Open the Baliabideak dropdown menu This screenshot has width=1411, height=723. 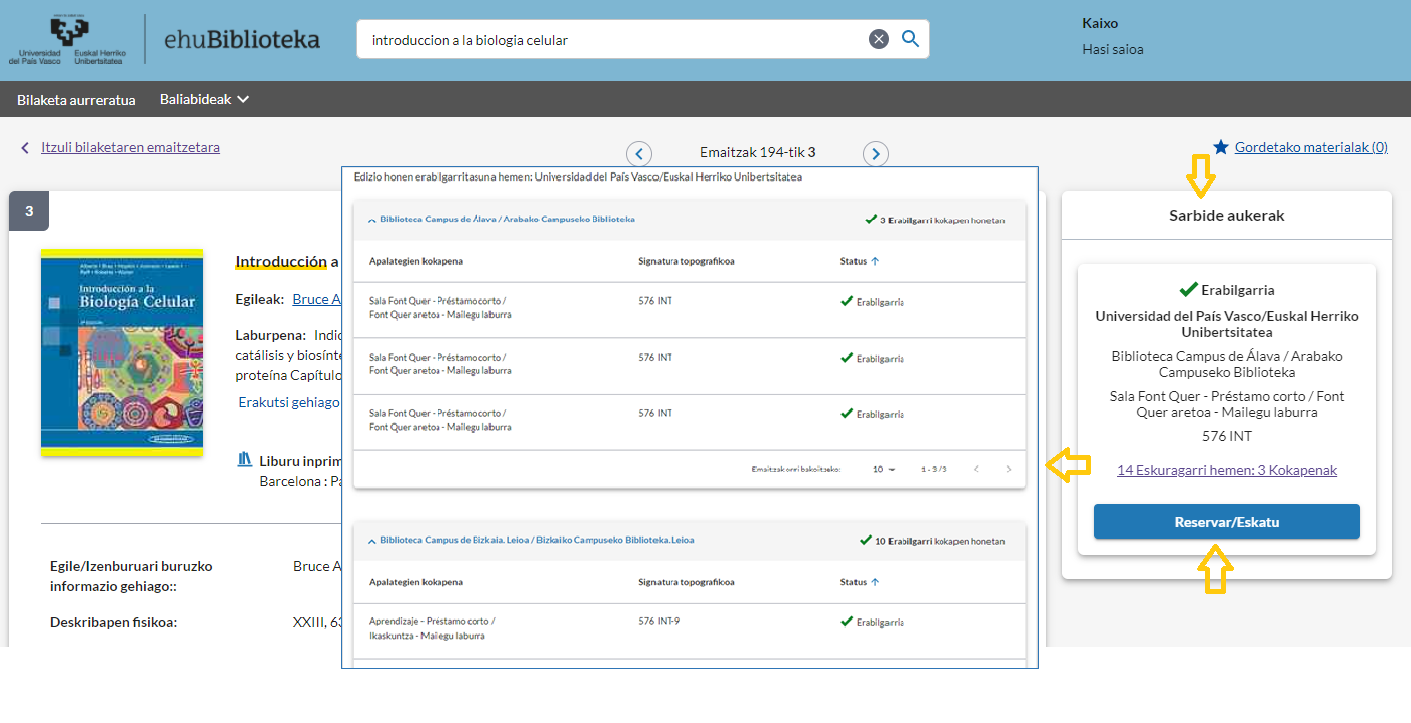click(204, 99)
